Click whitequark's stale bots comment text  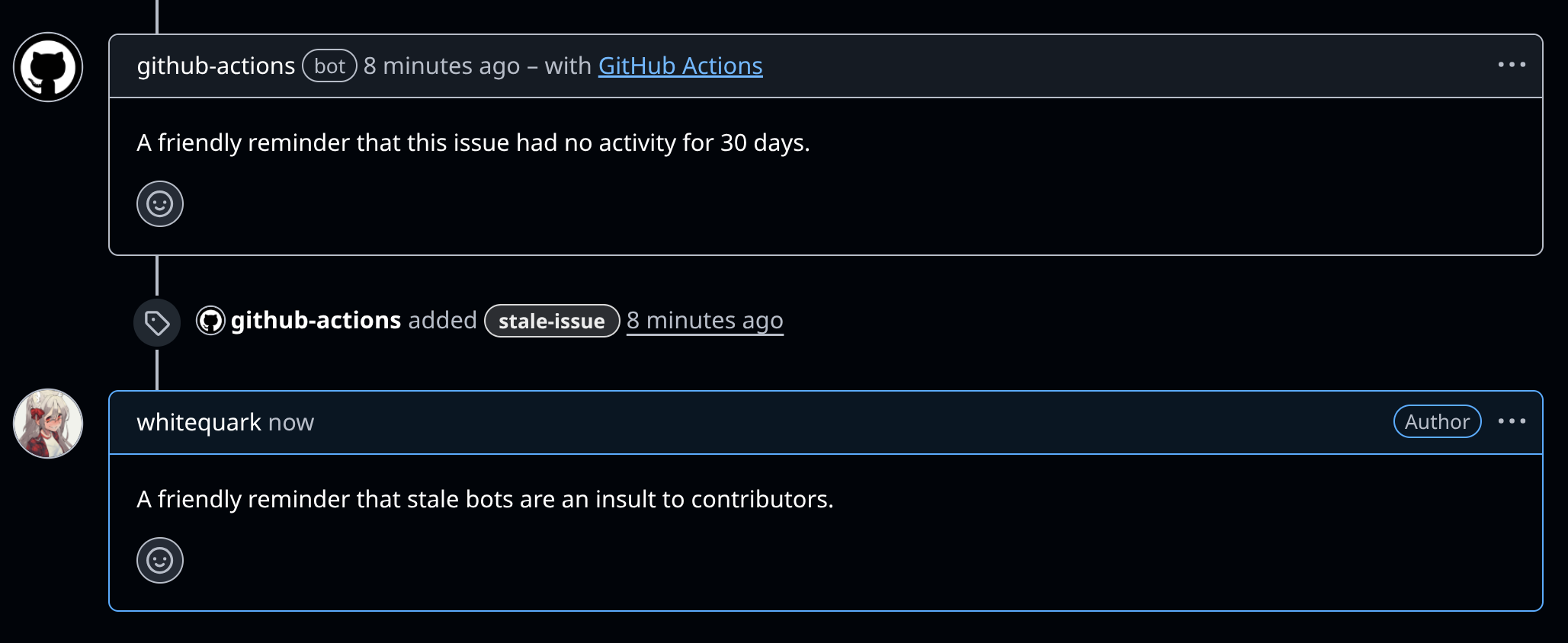coord(485,500)
